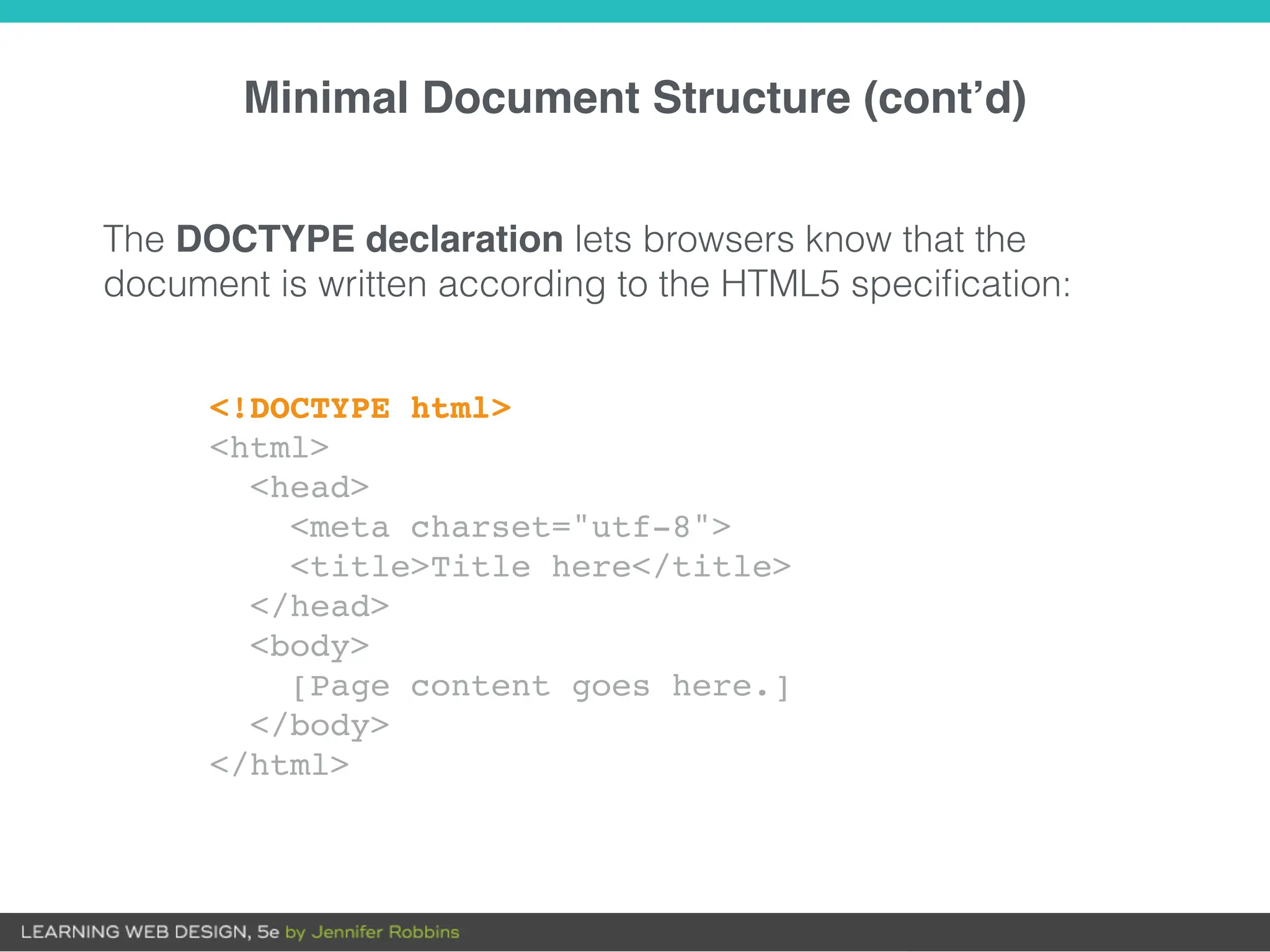Screen dimensions: 1270x952
Task: Click the 'HTML5 specification:' phrase
Action: 895,284
